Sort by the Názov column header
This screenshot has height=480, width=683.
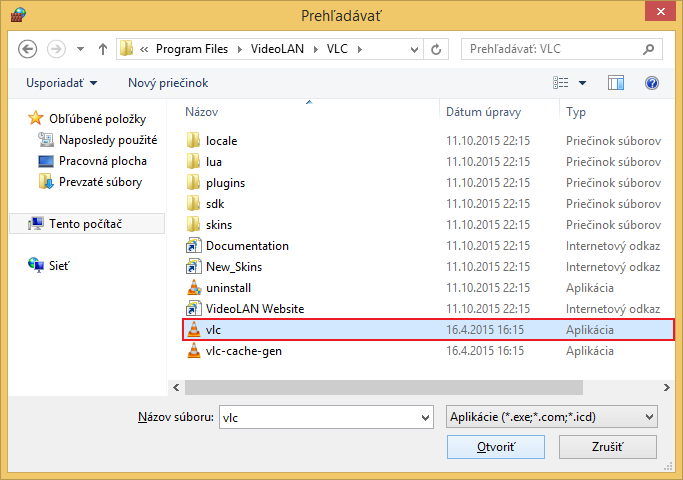202,112
